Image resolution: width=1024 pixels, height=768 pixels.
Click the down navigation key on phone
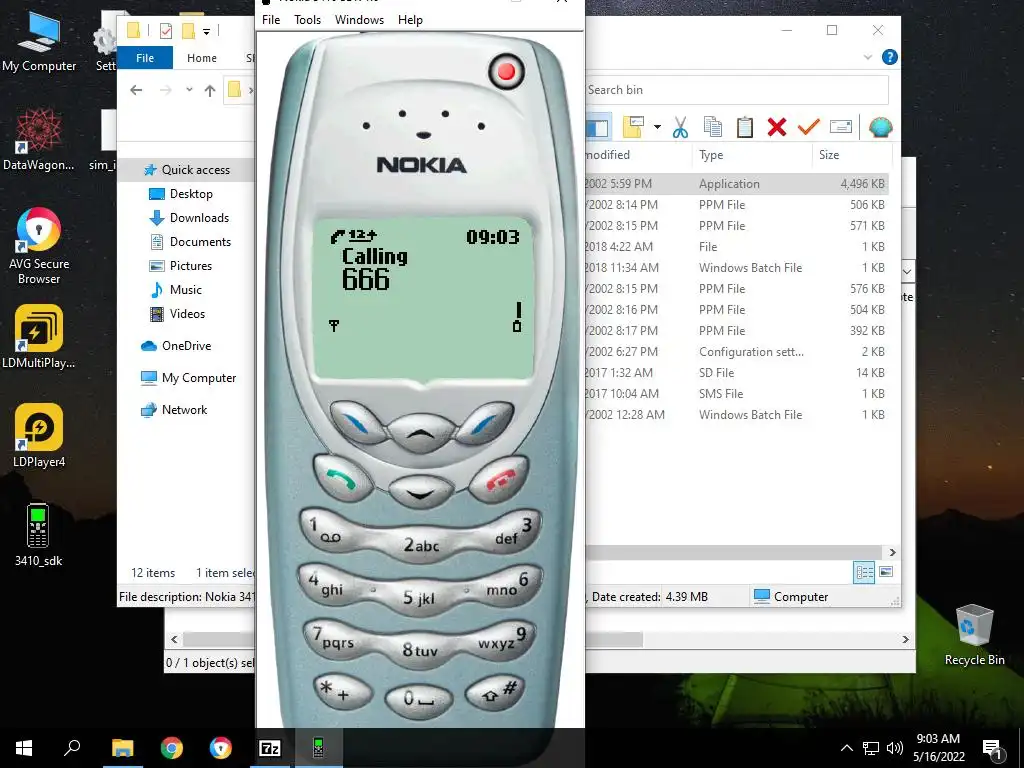tap(421, 492)
